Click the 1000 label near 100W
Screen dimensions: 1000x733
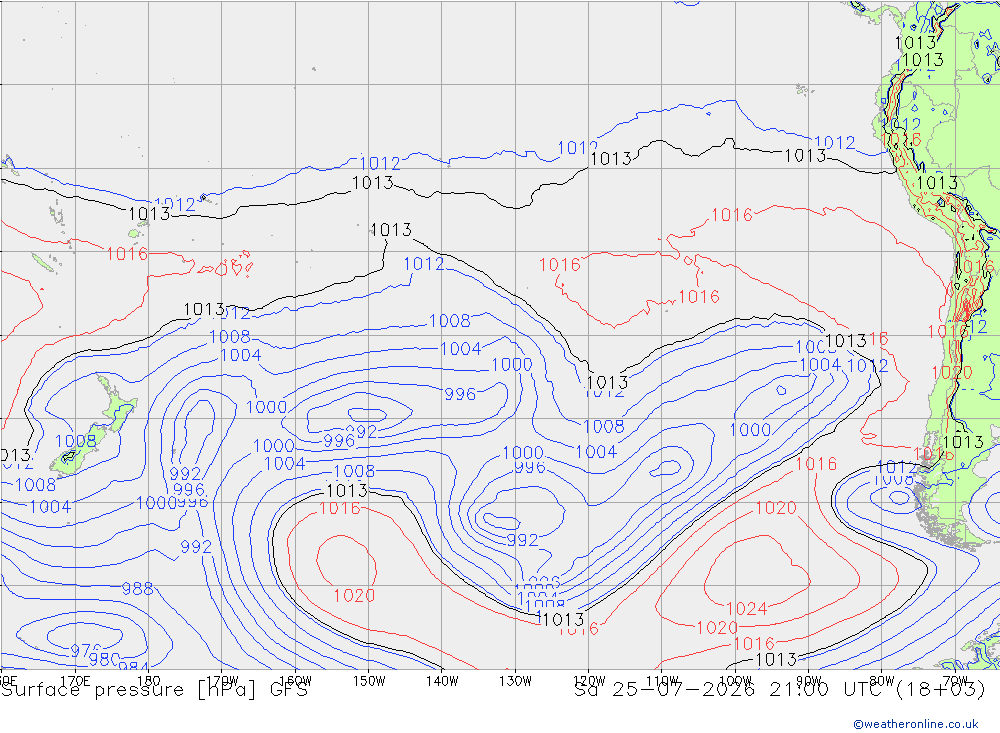(750, 429)
